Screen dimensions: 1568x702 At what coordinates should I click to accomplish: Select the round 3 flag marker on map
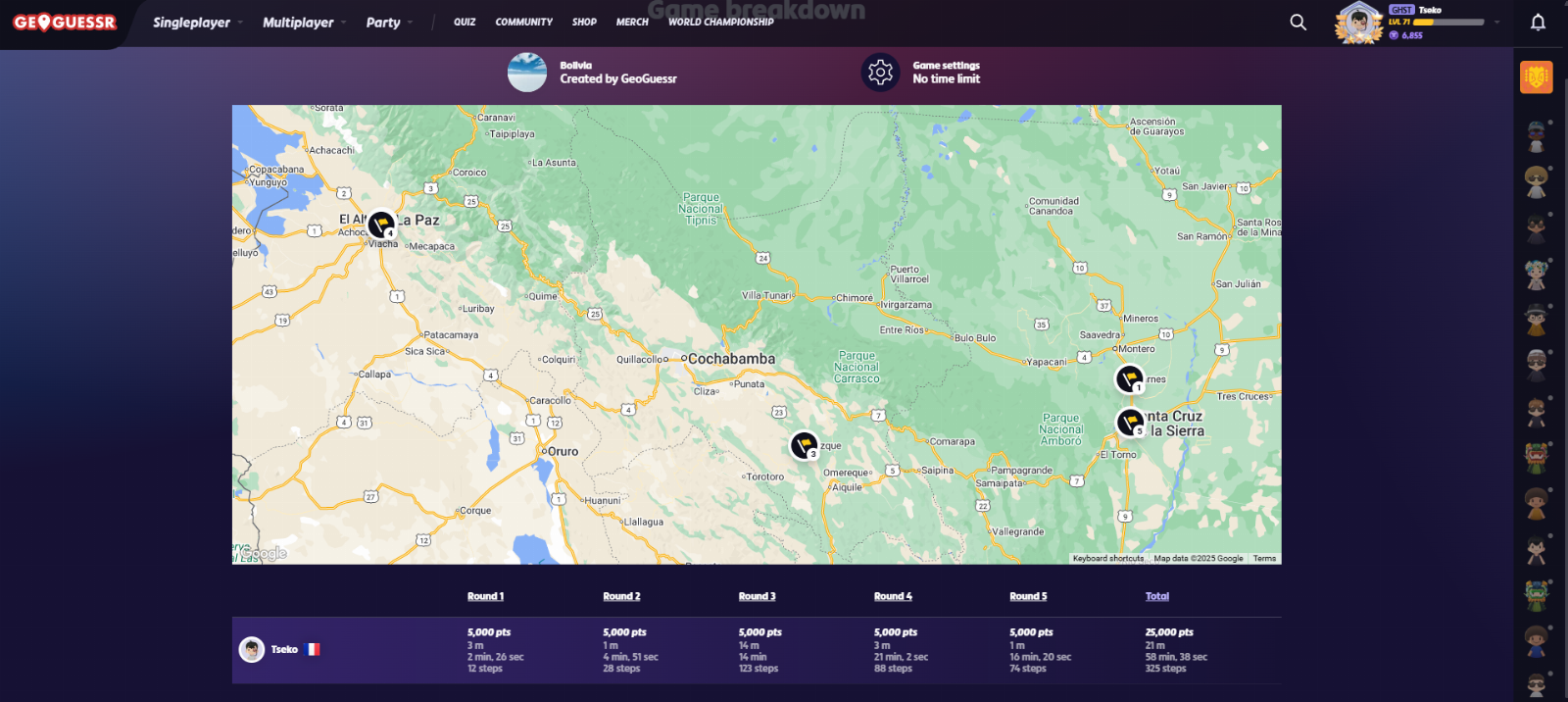pyautogui.click(x=804, y=445)
